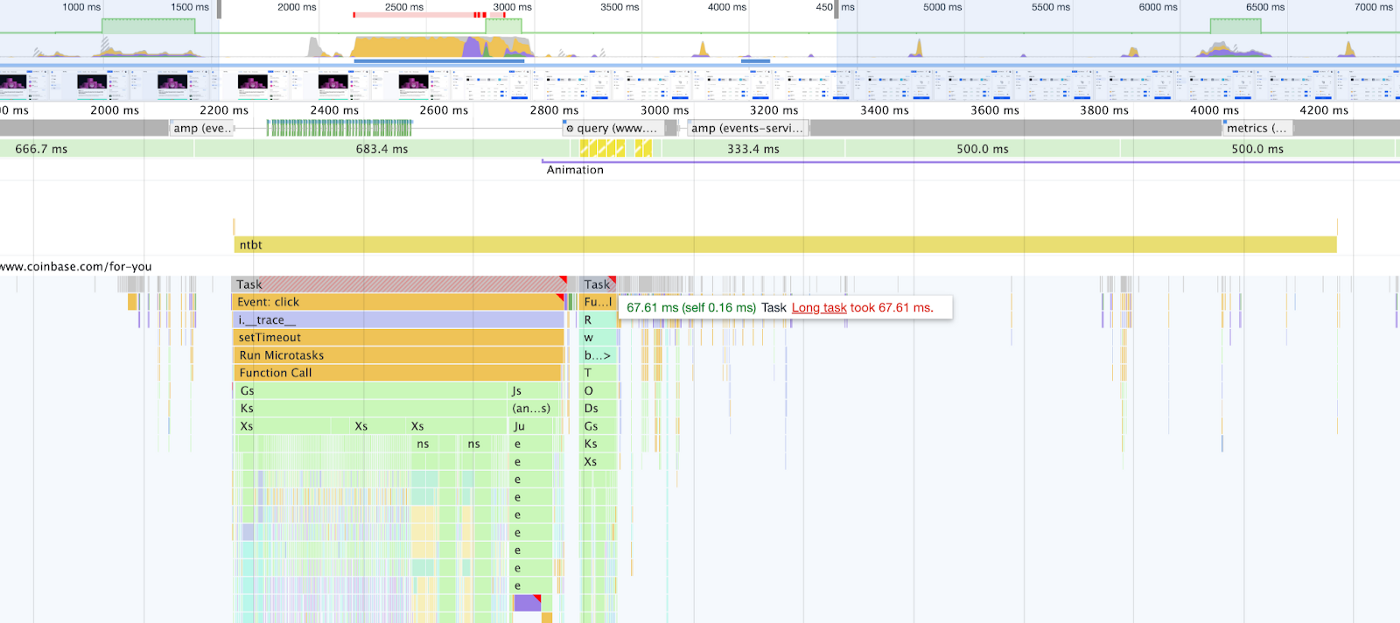Select the w function entry
Screen dimensions: 1400x623
coord(598,338)
